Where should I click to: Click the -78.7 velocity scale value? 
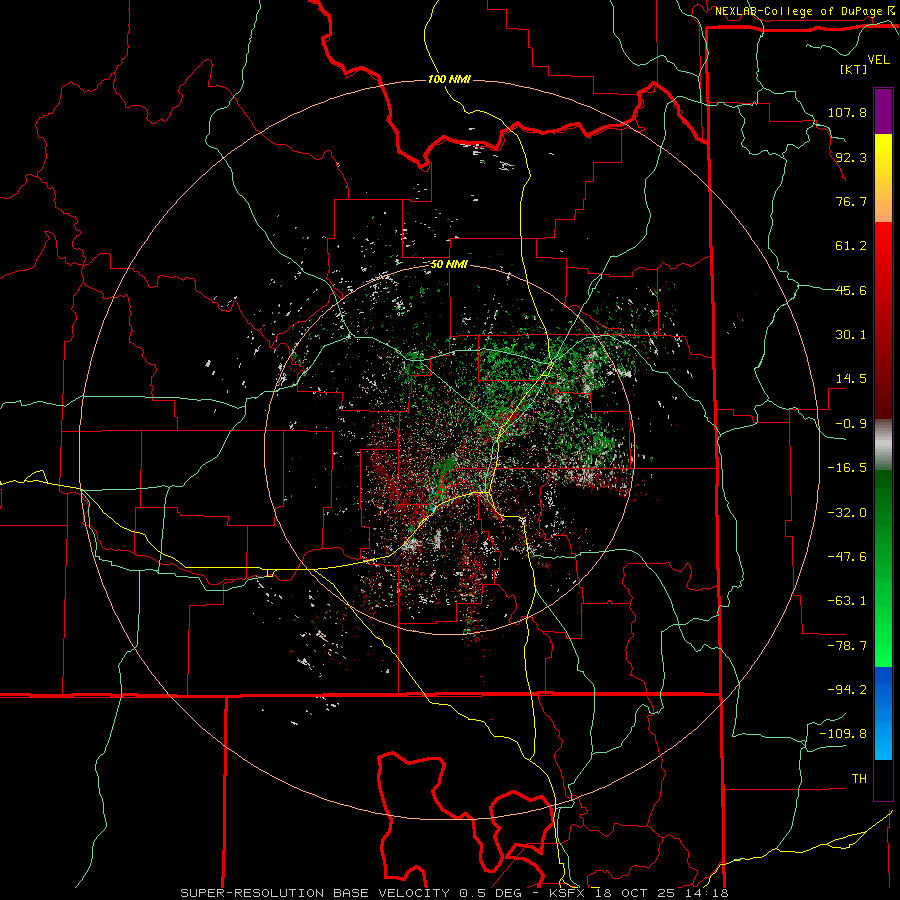pos(847,646)
